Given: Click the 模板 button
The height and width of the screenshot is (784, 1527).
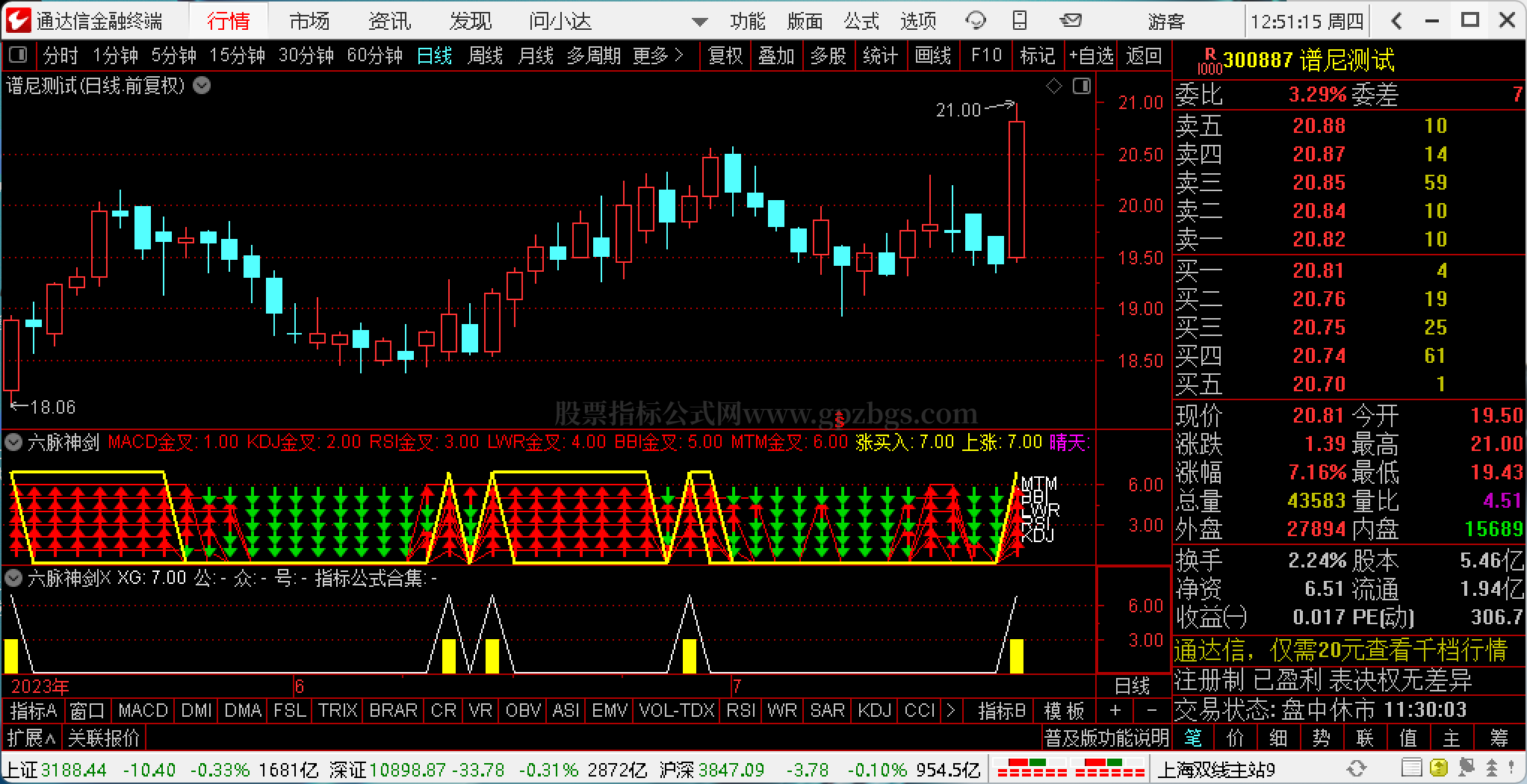Looking at the screenshot, I should click(x=1064, y=710).
